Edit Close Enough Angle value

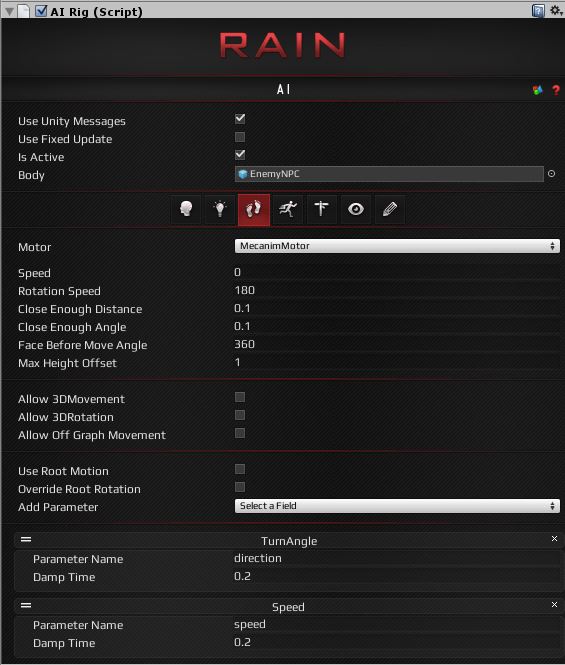pos(397,327)
